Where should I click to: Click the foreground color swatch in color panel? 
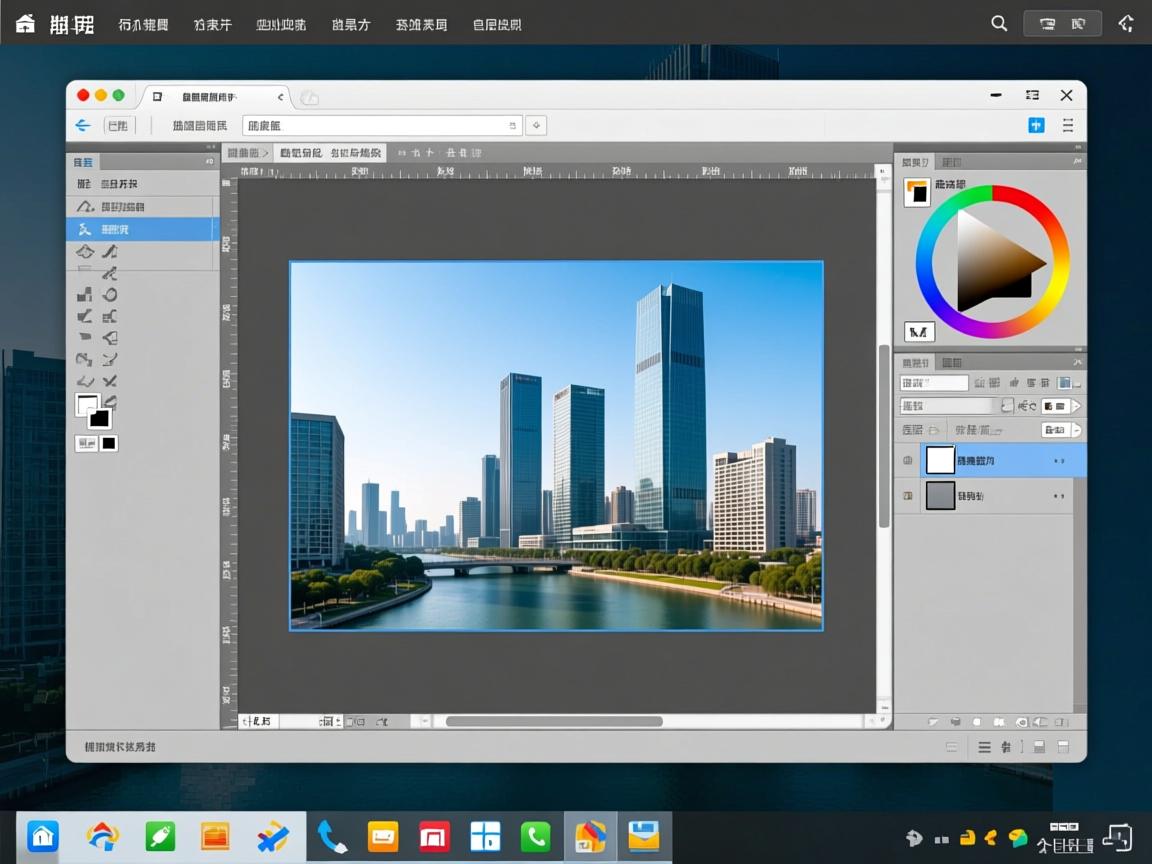[x=916, y=191]
